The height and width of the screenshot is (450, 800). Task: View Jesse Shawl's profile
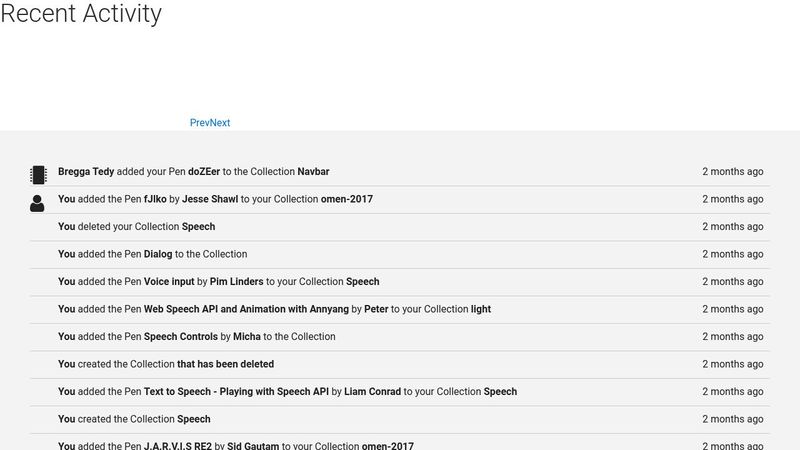coord(210,199)
